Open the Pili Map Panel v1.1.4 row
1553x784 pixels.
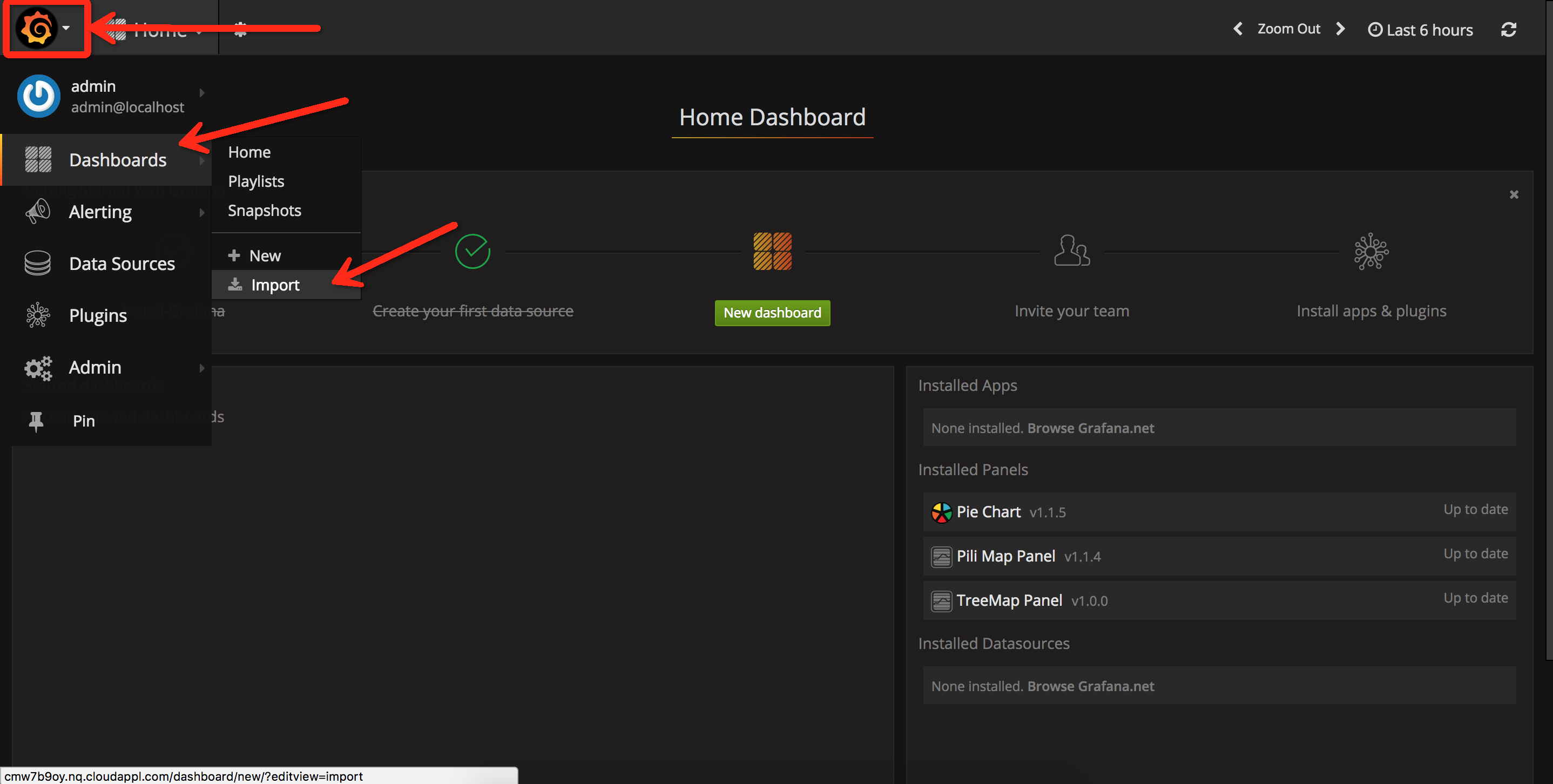click(x=1219, y=556)
